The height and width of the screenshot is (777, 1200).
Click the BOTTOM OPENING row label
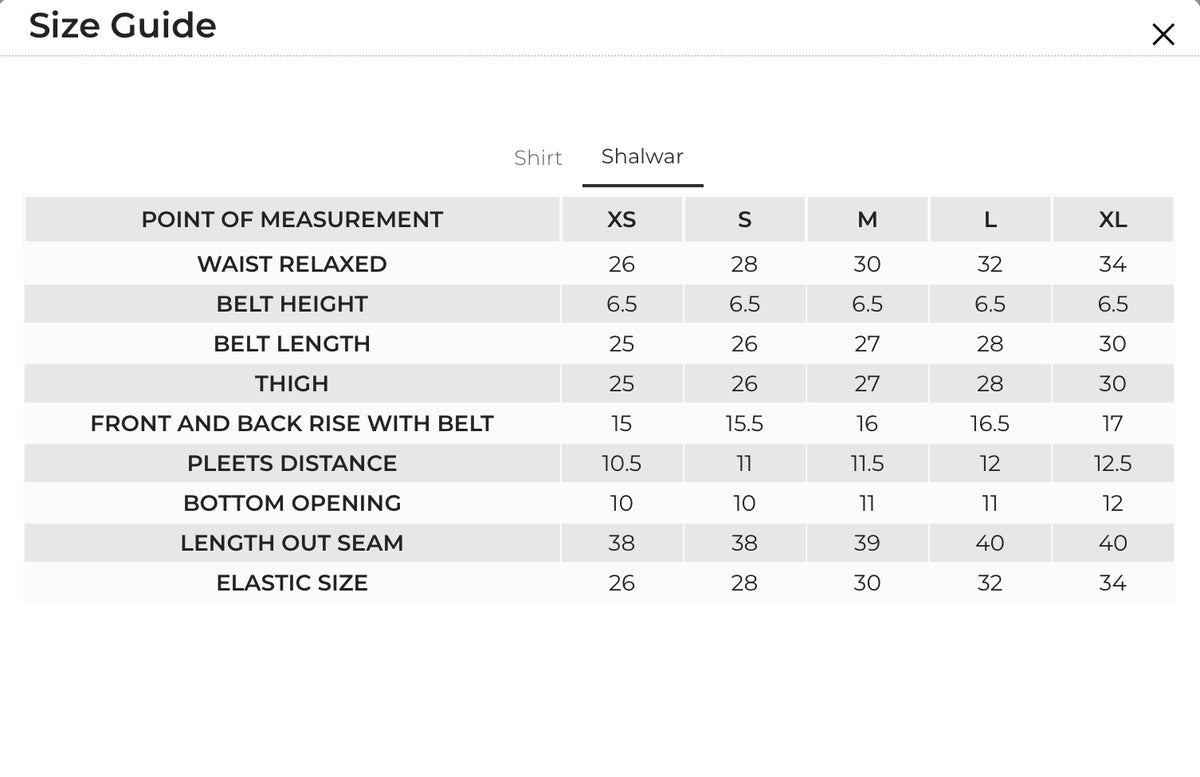[292, 503]
